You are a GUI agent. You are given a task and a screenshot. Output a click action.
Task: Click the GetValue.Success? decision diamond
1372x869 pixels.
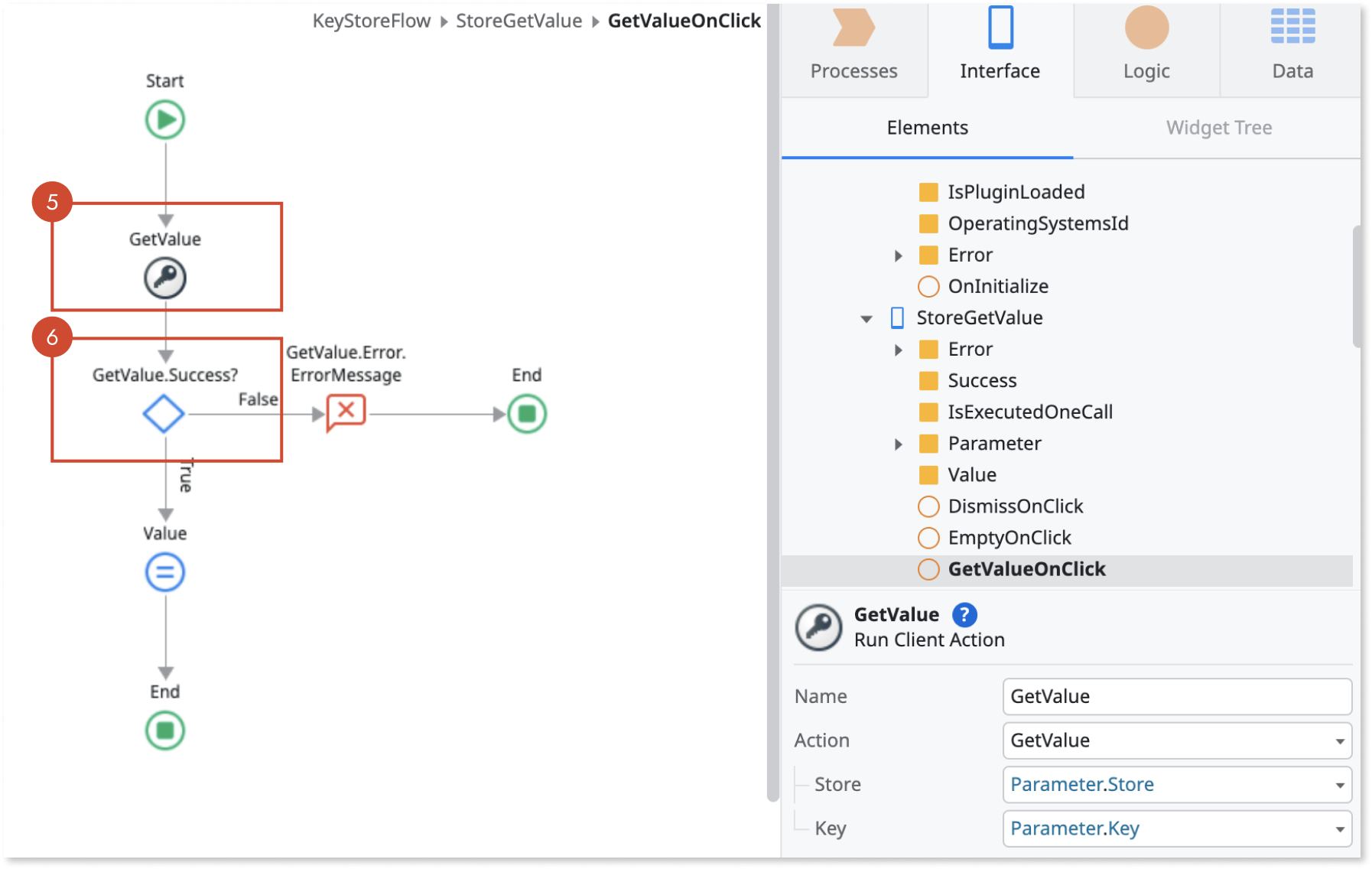[x=164, y=413]
